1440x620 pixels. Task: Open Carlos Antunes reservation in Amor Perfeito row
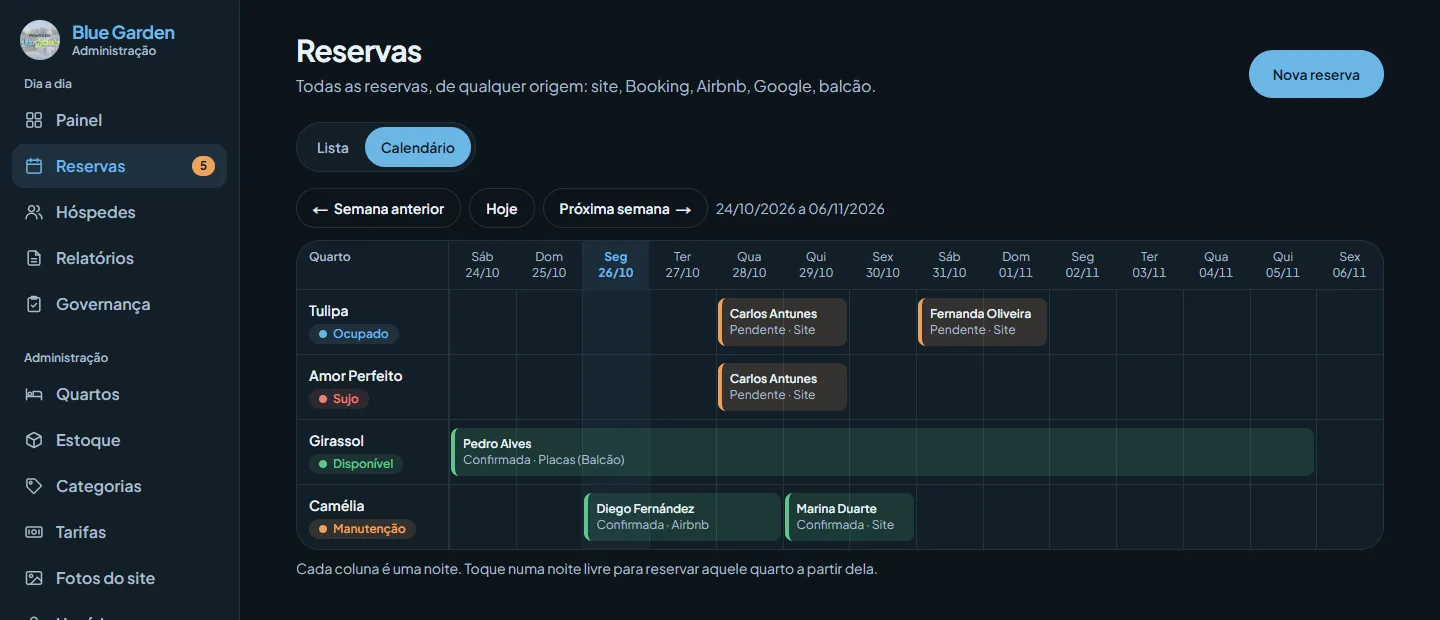(782, 387)
